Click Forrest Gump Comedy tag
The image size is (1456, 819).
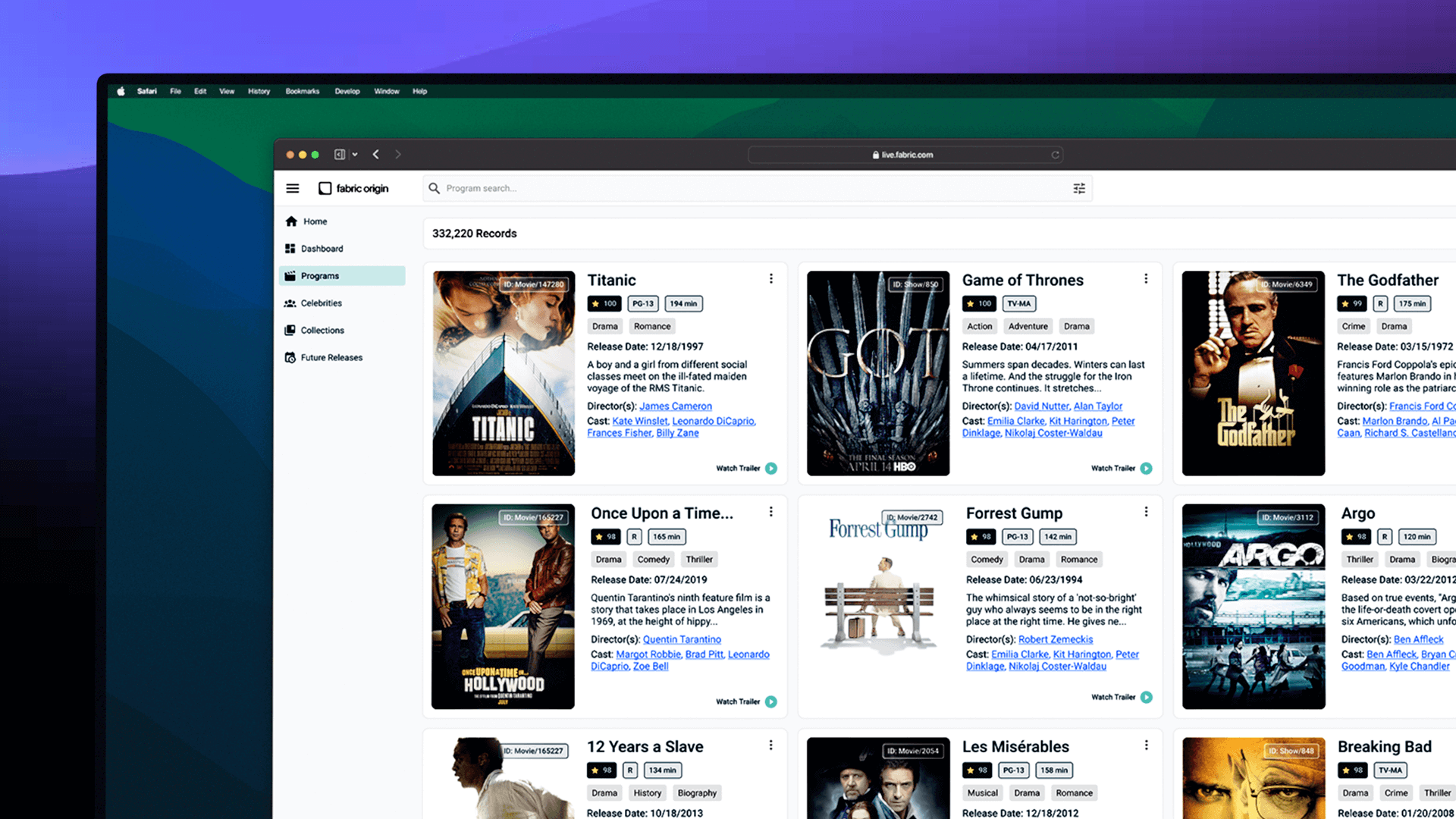(x=987, y=560)
